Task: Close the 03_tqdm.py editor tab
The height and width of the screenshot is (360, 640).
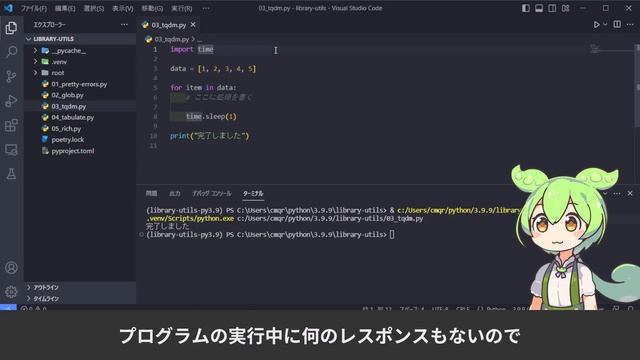Action: click(193, 25)
